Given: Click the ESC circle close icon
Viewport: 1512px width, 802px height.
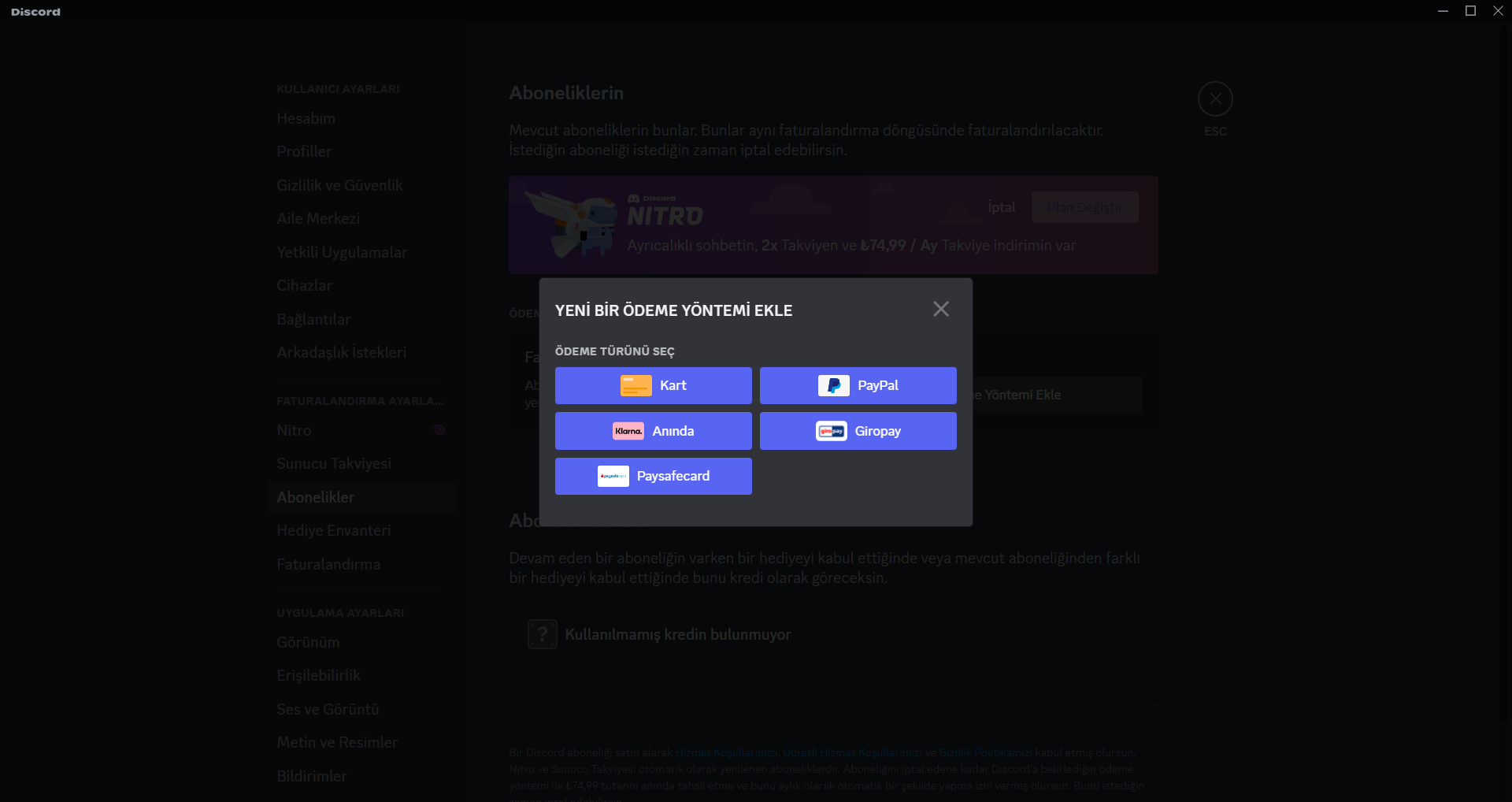Looking at the screenshot, I should [1215, 99].
